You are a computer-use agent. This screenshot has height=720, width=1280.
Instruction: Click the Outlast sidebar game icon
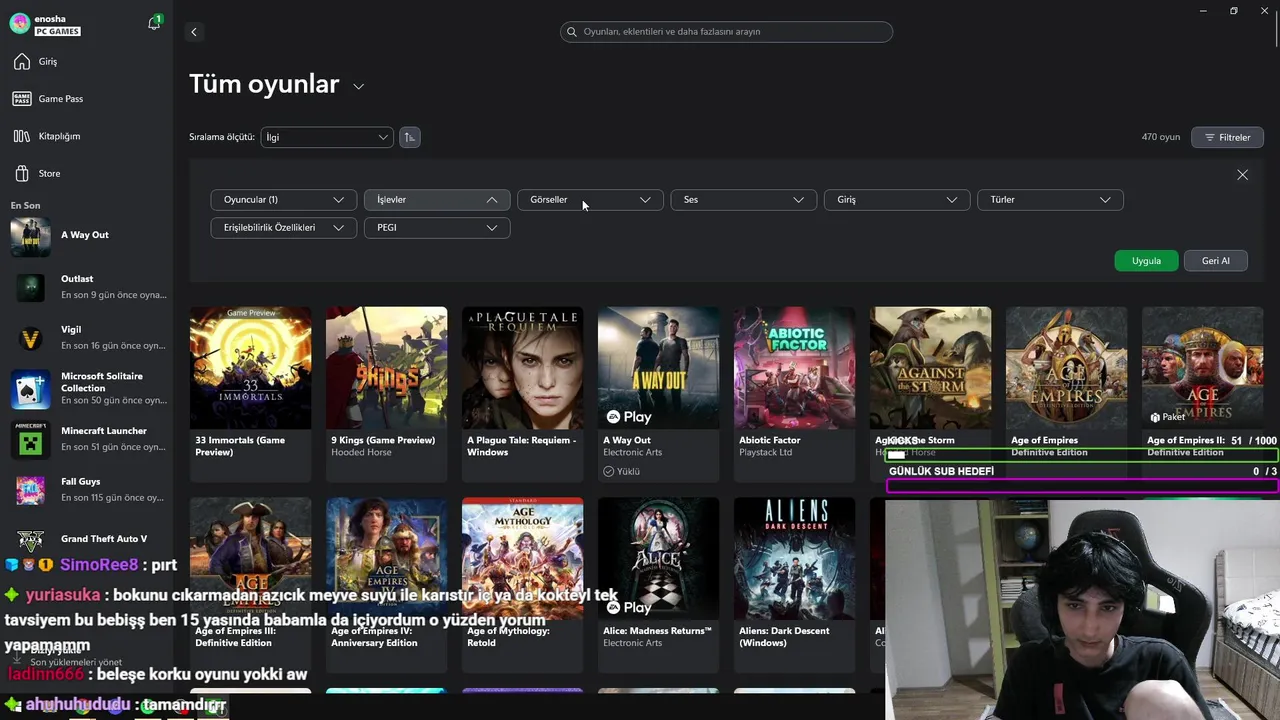30,288
